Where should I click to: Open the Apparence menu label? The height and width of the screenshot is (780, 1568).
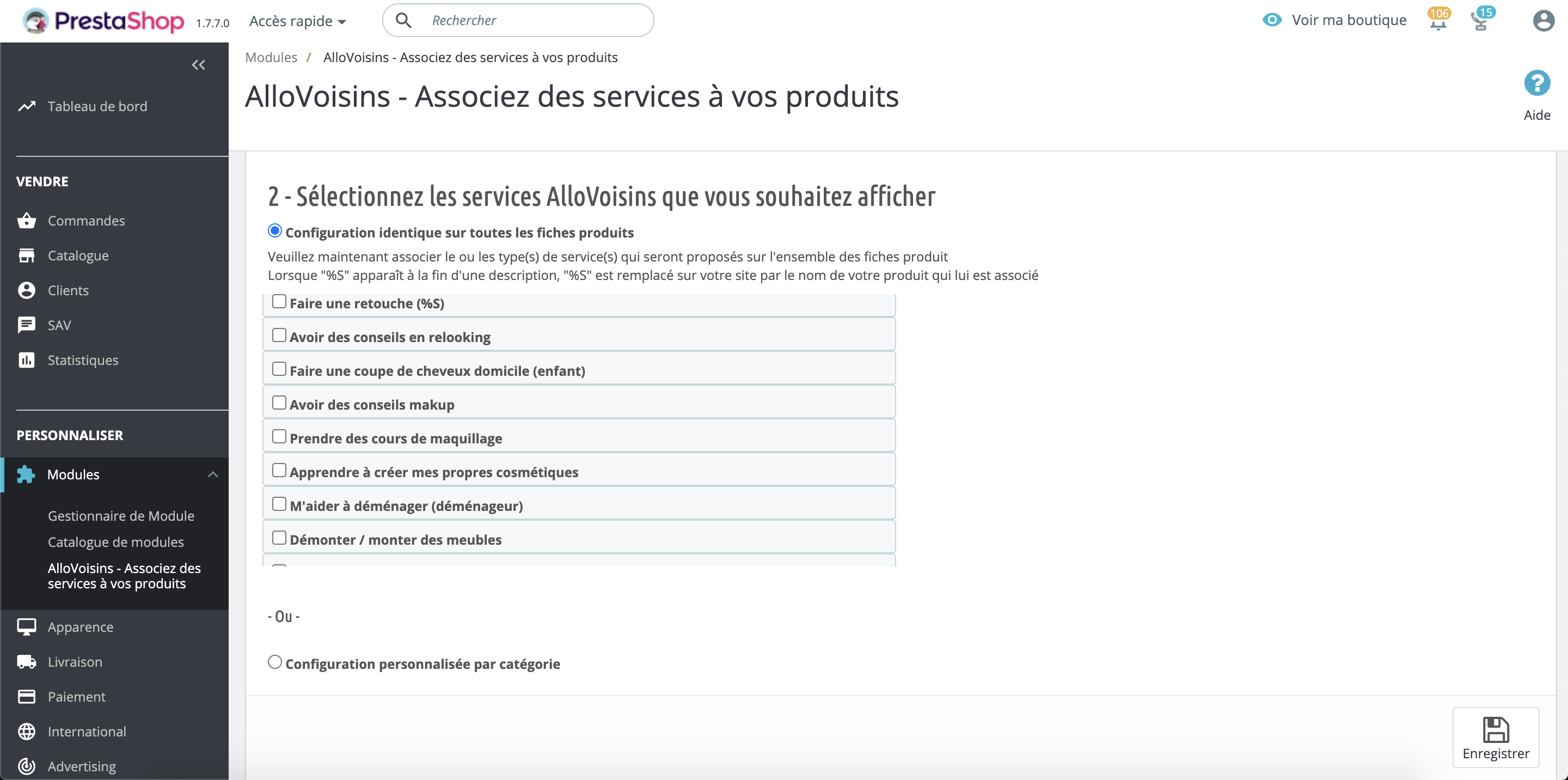pos(81,627)
